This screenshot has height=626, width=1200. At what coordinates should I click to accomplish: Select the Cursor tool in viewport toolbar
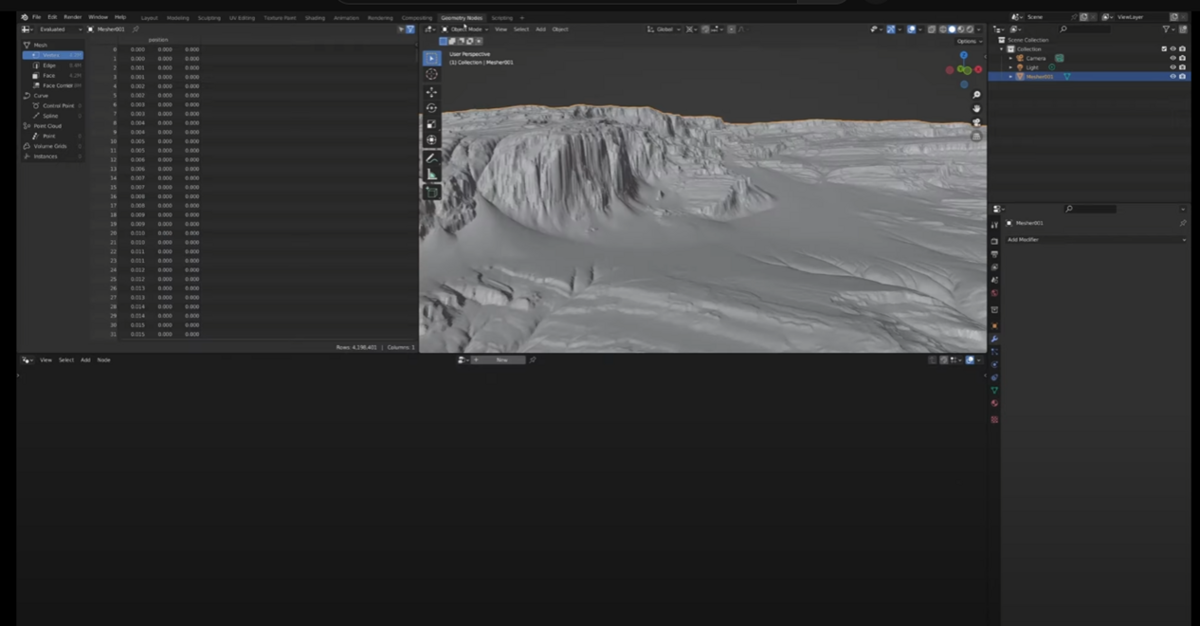click(x=432, y=74)
